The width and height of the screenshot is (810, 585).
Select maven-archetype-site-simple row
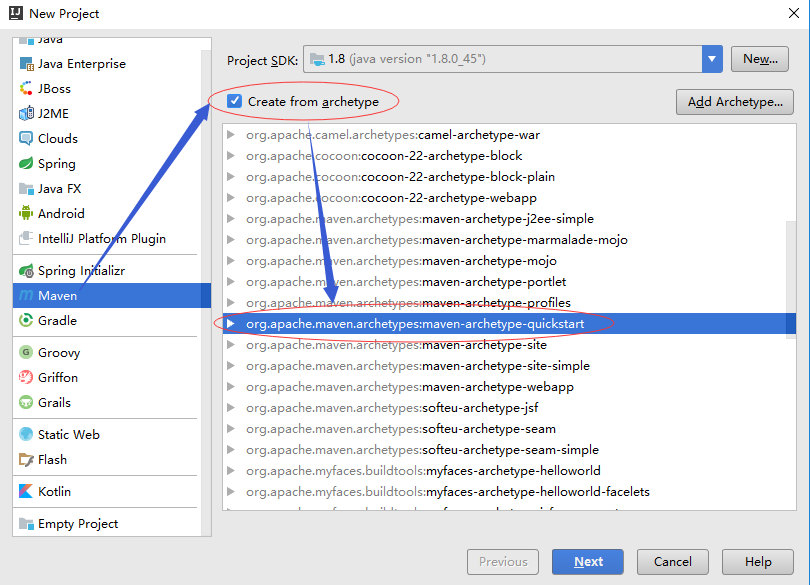coord(509,366)
